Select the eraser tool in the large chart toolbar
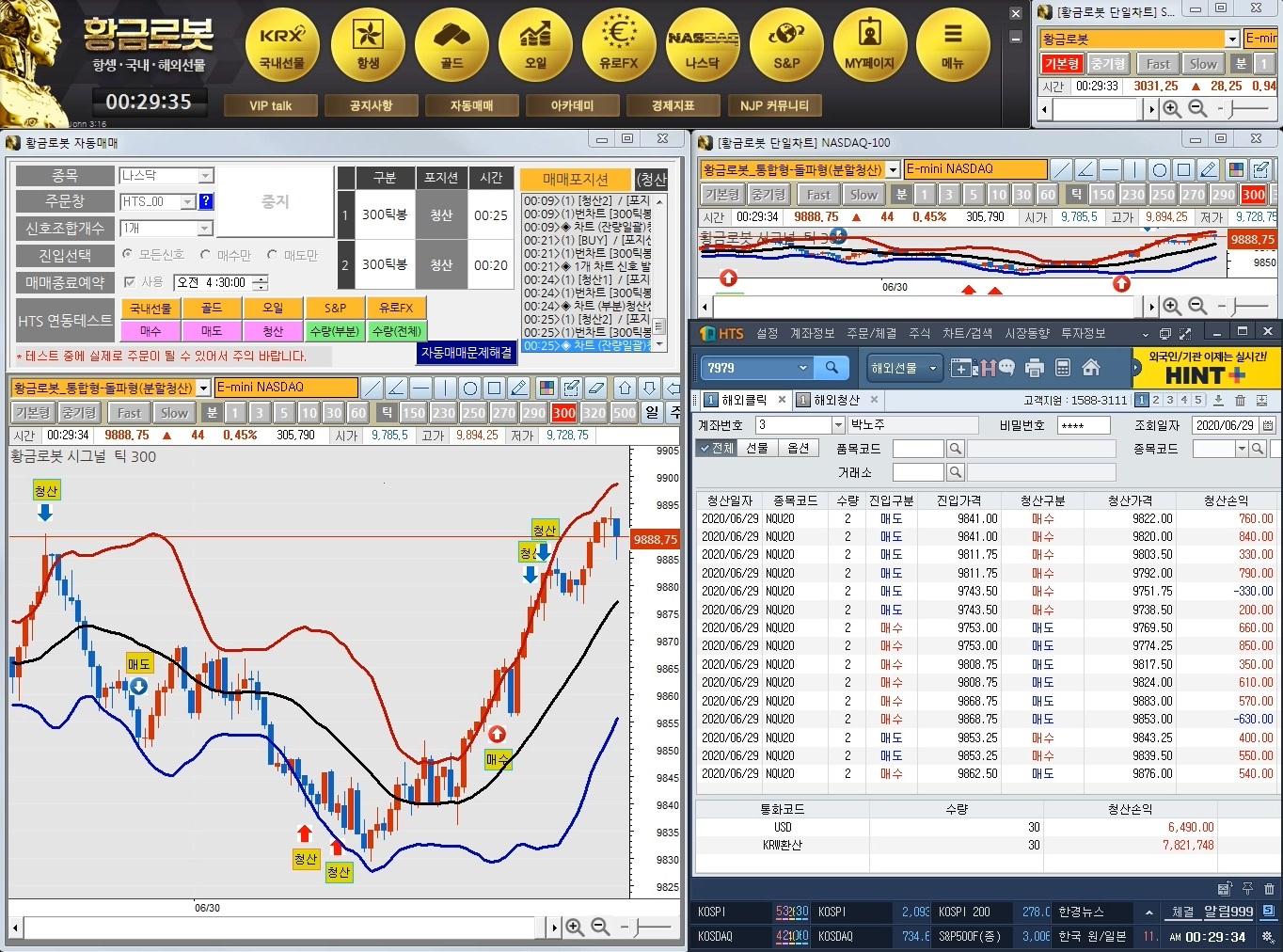 [595, 388]
